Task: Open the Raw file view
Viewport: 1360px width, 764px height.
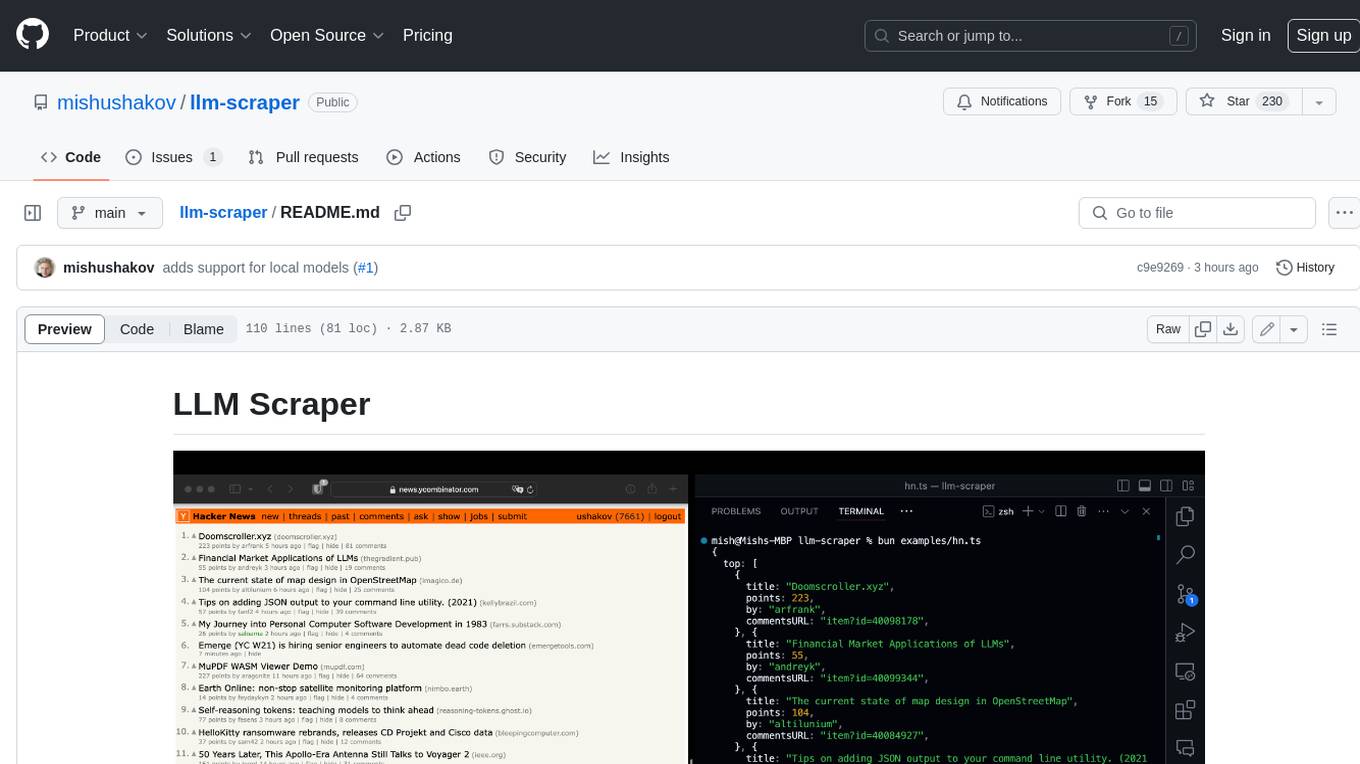Action: coord(1168,329)
